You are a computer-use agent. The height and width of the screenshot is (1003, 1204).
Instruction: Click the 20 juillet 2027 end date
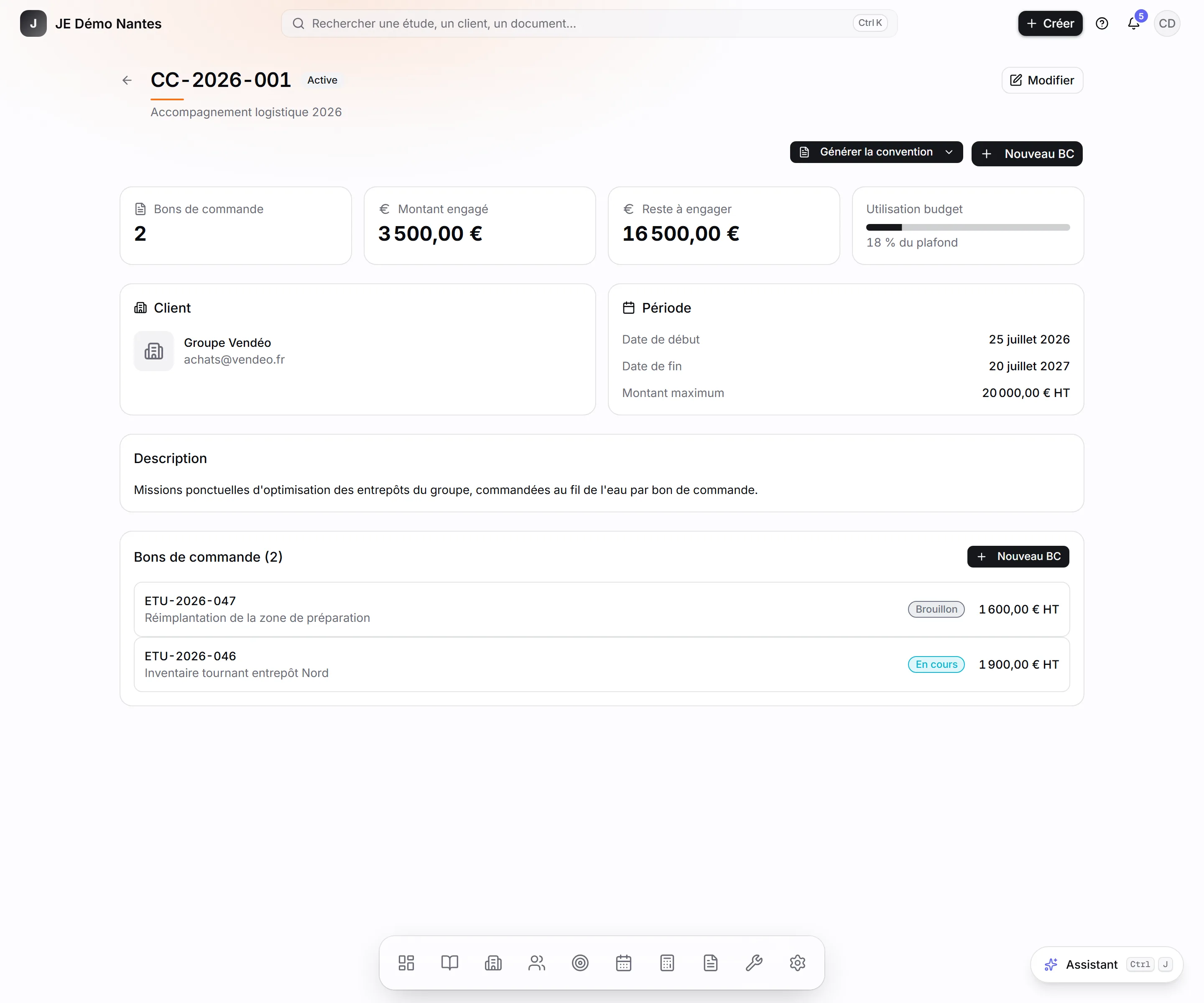(x=1029, y=366)
